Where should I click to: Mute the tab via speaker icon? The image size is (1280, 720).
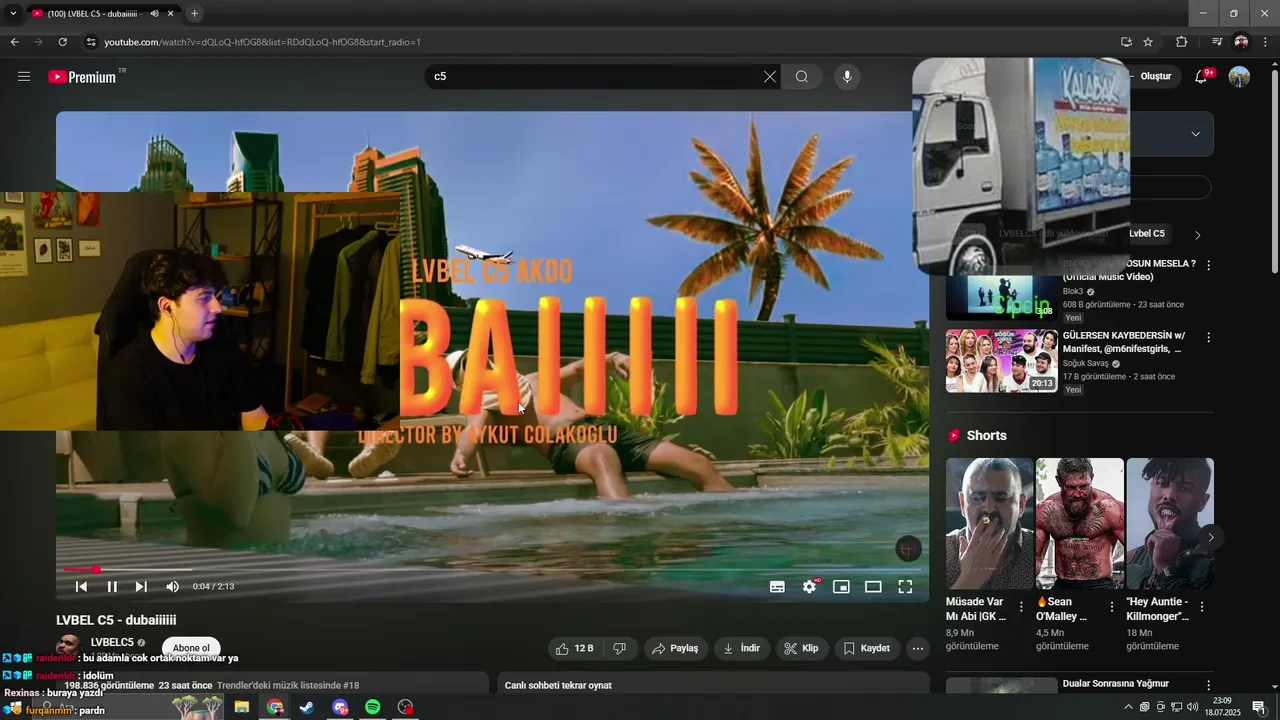pyautogui.click(x=154, y=13)
